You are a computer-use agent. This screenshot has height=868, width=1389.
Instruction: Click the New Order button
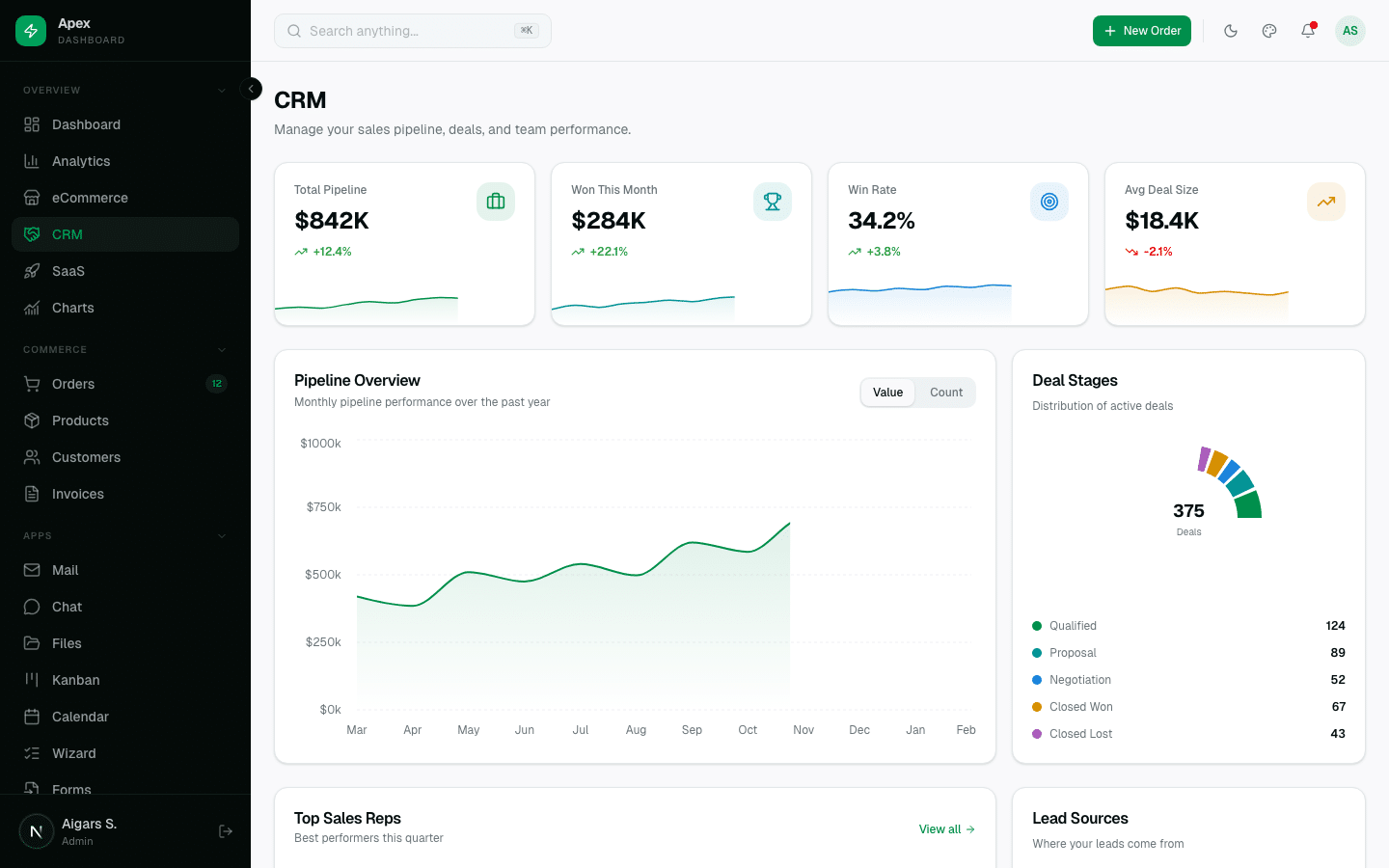point(1142,30)
